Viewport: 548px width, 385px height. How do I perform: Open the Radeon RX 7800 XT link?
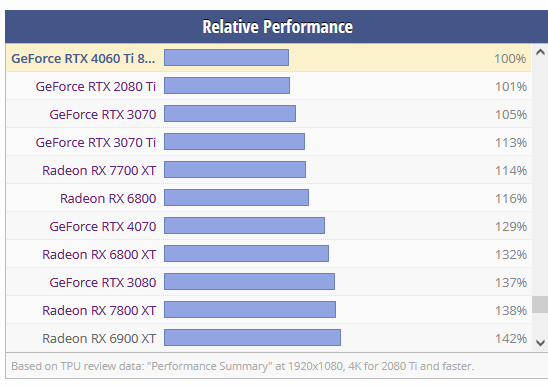coord(99,310)
